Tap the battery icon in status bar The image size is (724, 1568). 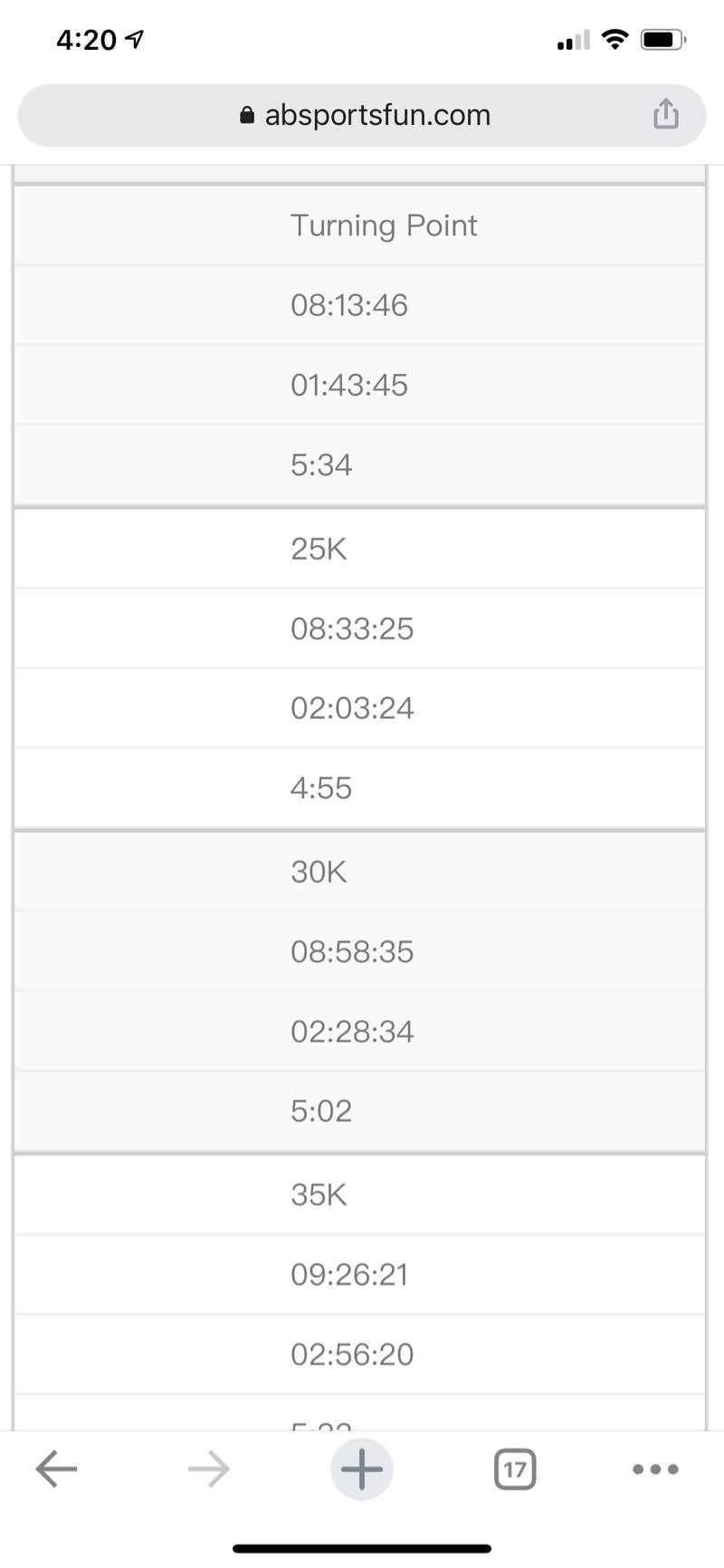662,40
